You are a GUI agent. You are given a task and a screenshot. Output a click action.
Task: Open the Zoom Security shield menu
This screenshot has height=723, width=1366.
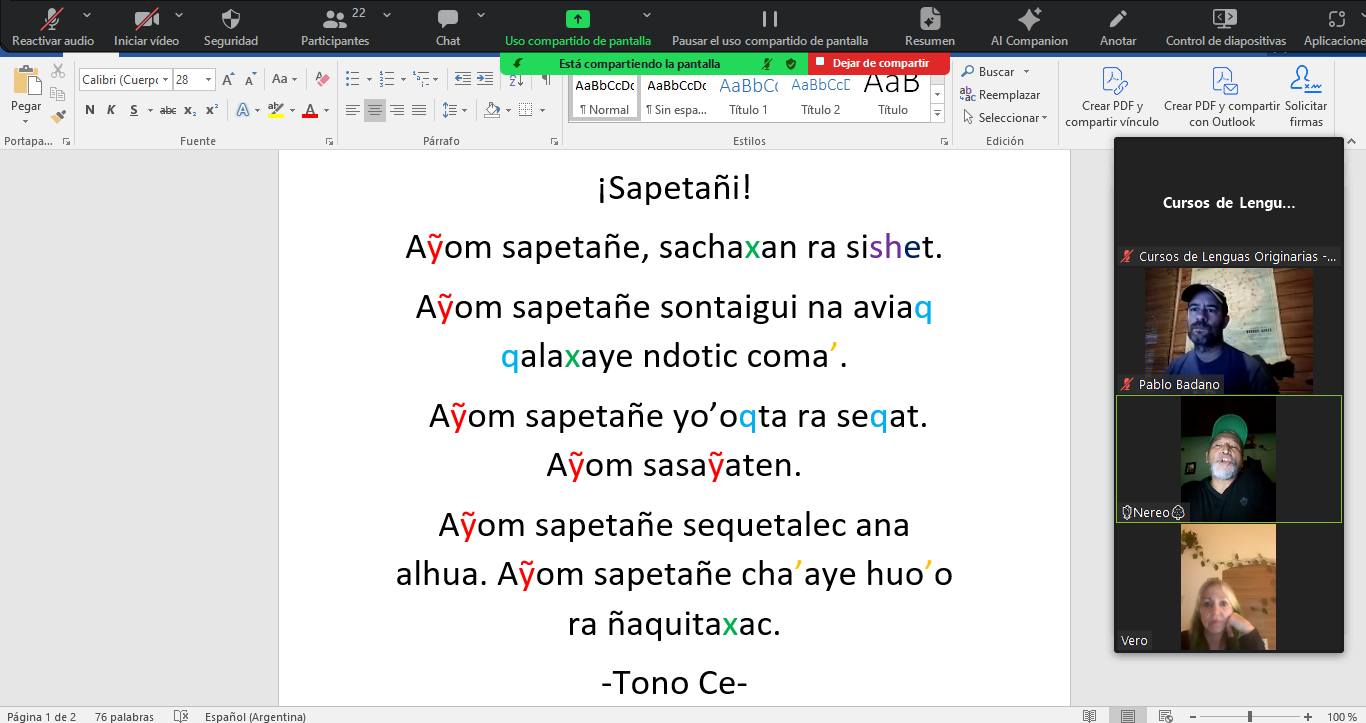230,27
